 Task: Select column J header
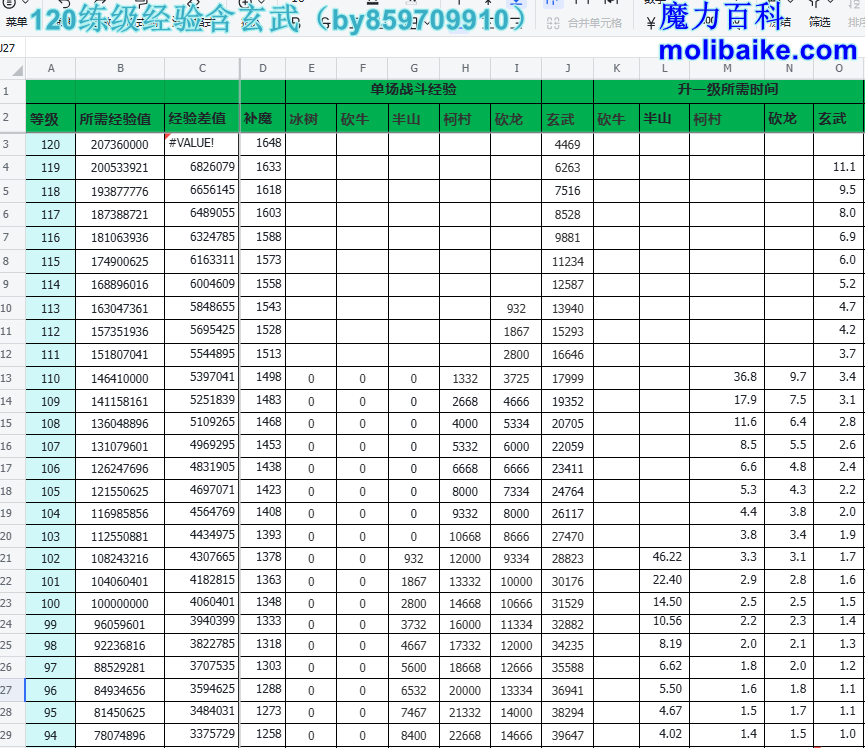click(x=568, y=68)
